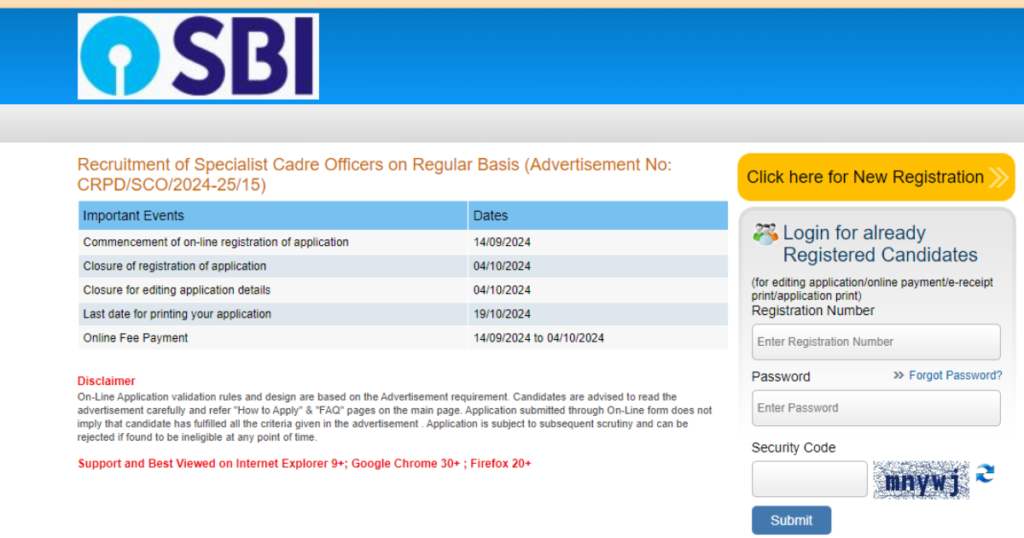Click the SBI logo image

[x=198, y=56]
